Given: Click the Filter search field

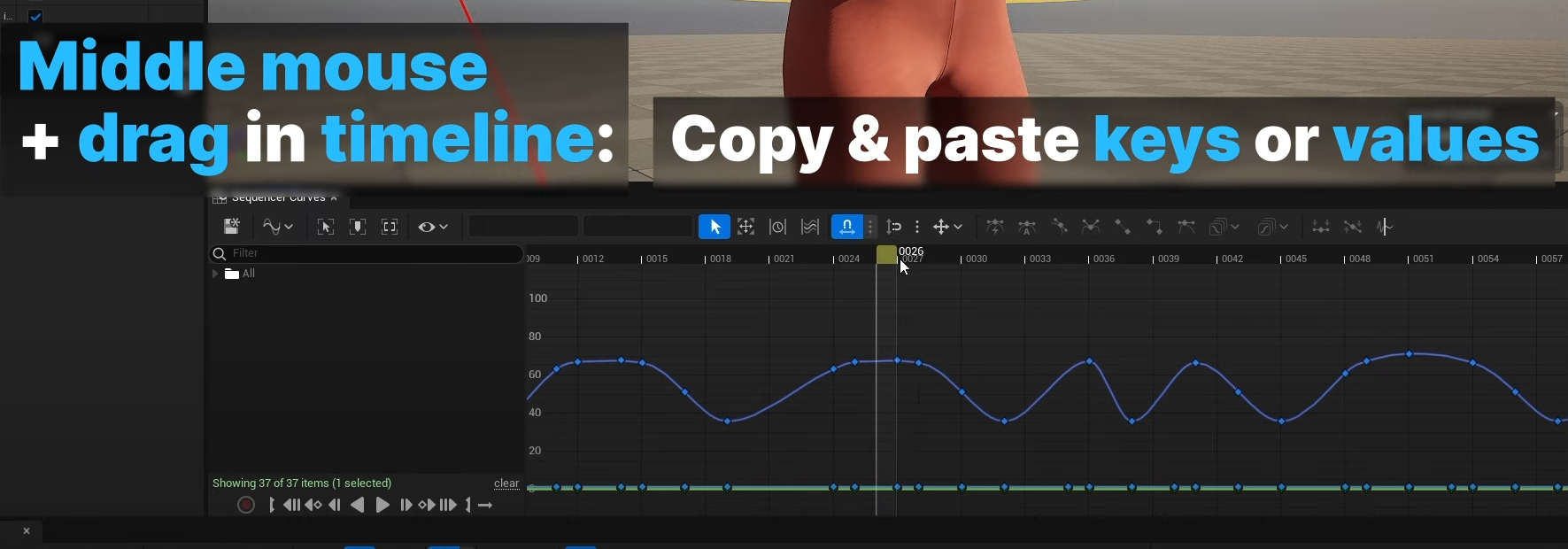Looking at the screenshot, I should pyautogui.click(x=366, y=253).
